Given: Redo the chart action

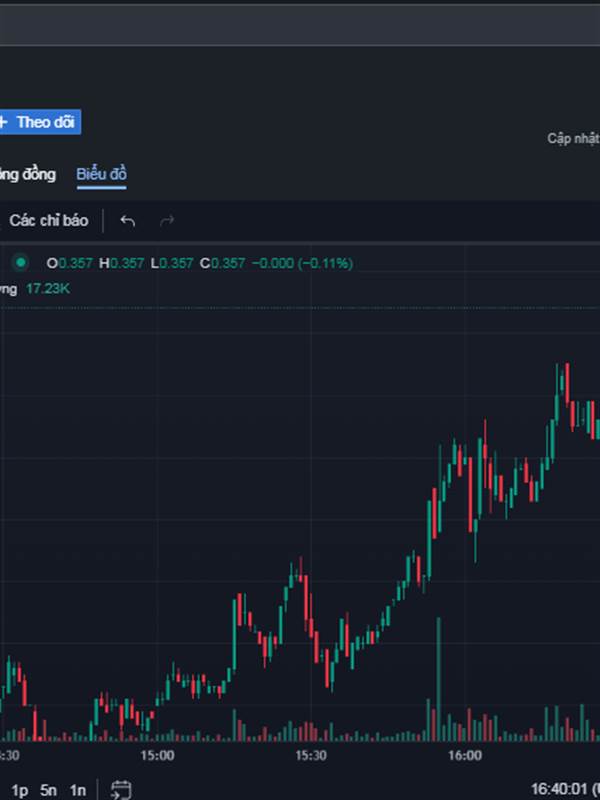Looking at the screenshot, I should tap(167, 220).
